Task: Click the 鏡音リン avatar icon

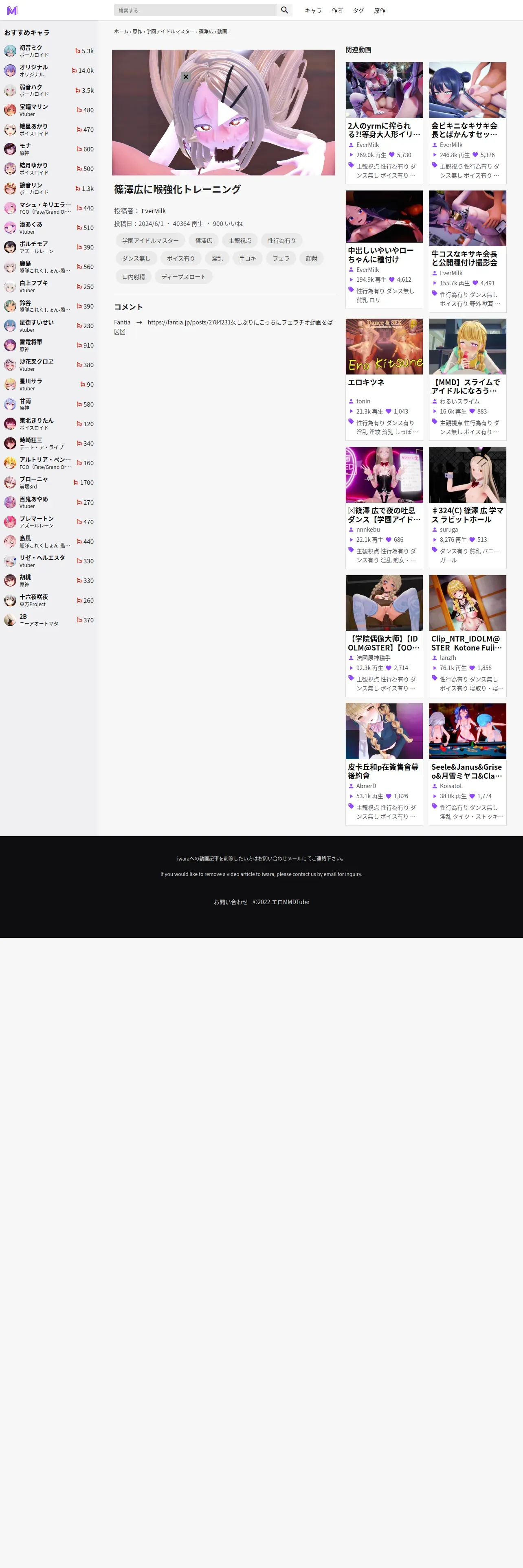Action: [10, 189]
